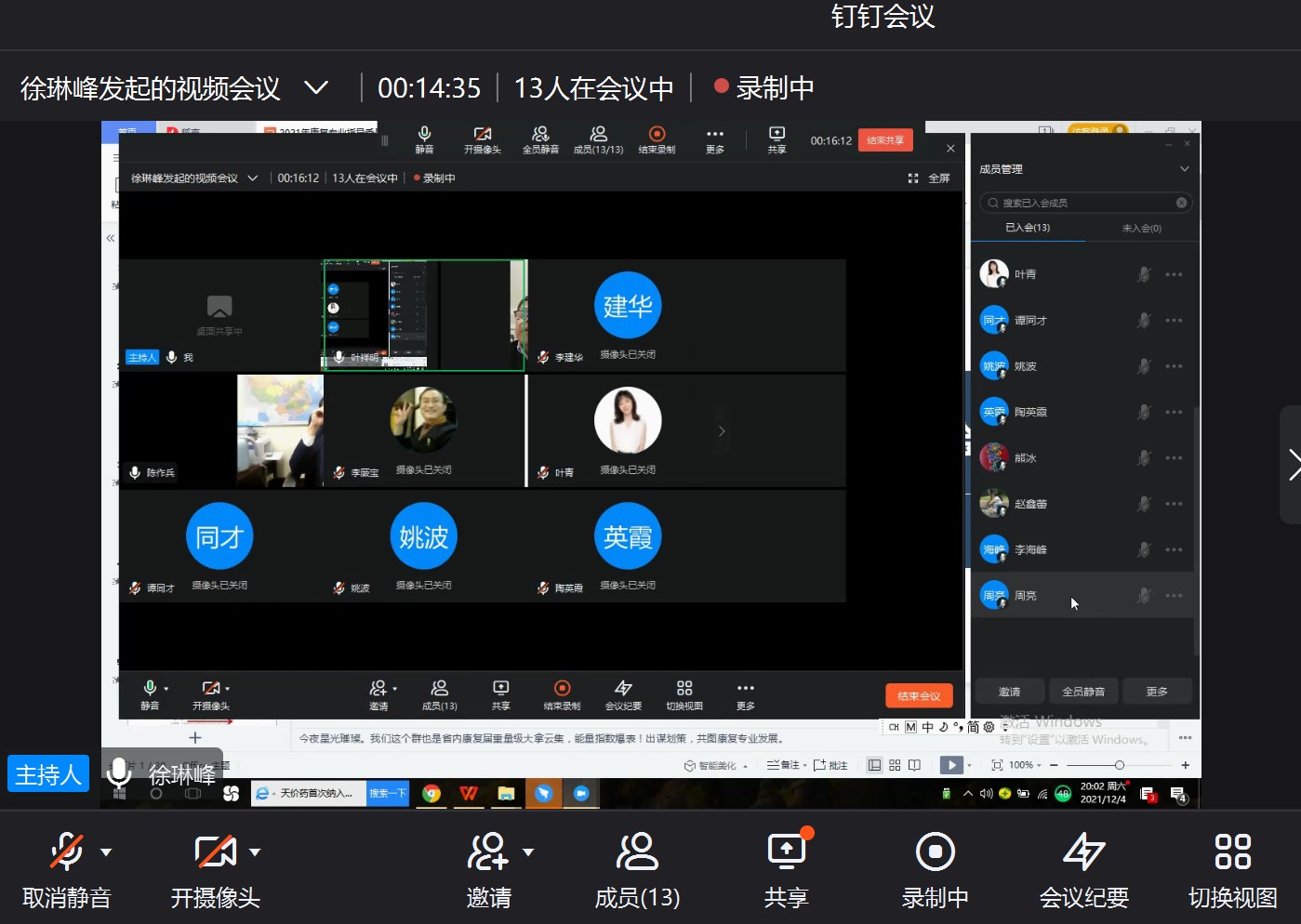Click orange 结束会议 button in shared window

click(919, 696)
